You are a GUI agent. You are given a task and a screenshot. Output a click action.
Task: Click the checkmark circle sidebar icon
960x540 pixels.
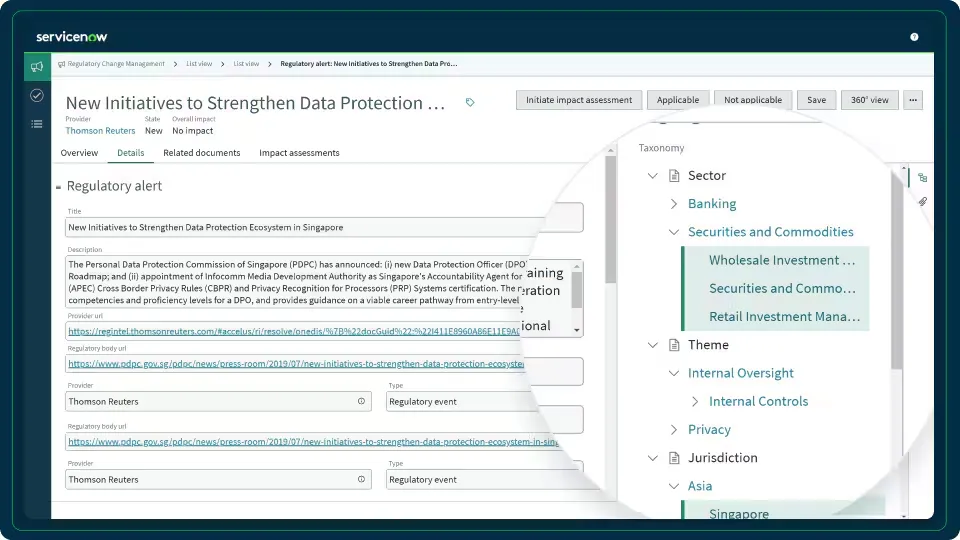pos(37,95)
